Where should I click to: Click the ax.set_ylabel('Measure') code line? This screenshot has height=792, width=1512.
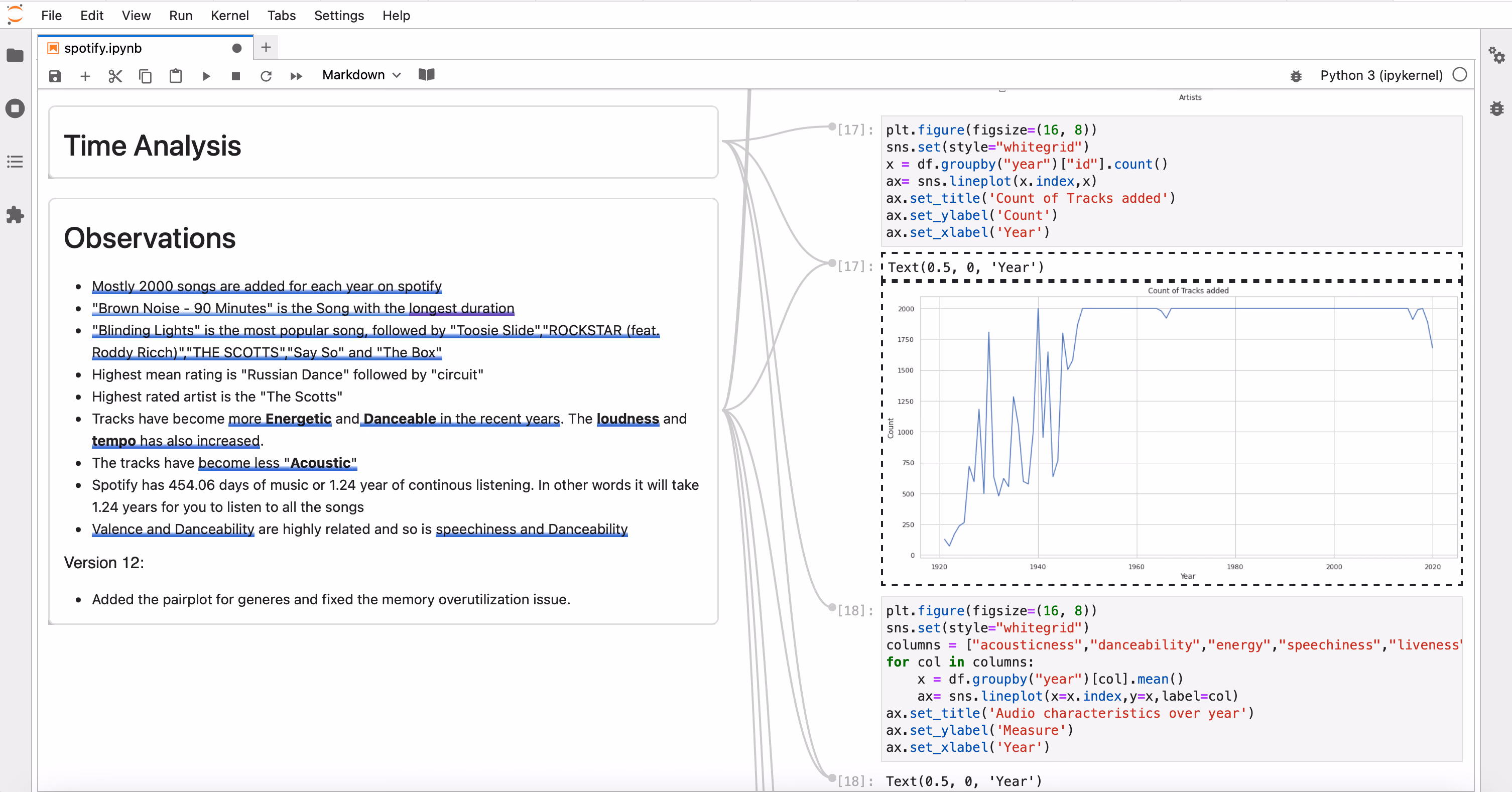979,730
